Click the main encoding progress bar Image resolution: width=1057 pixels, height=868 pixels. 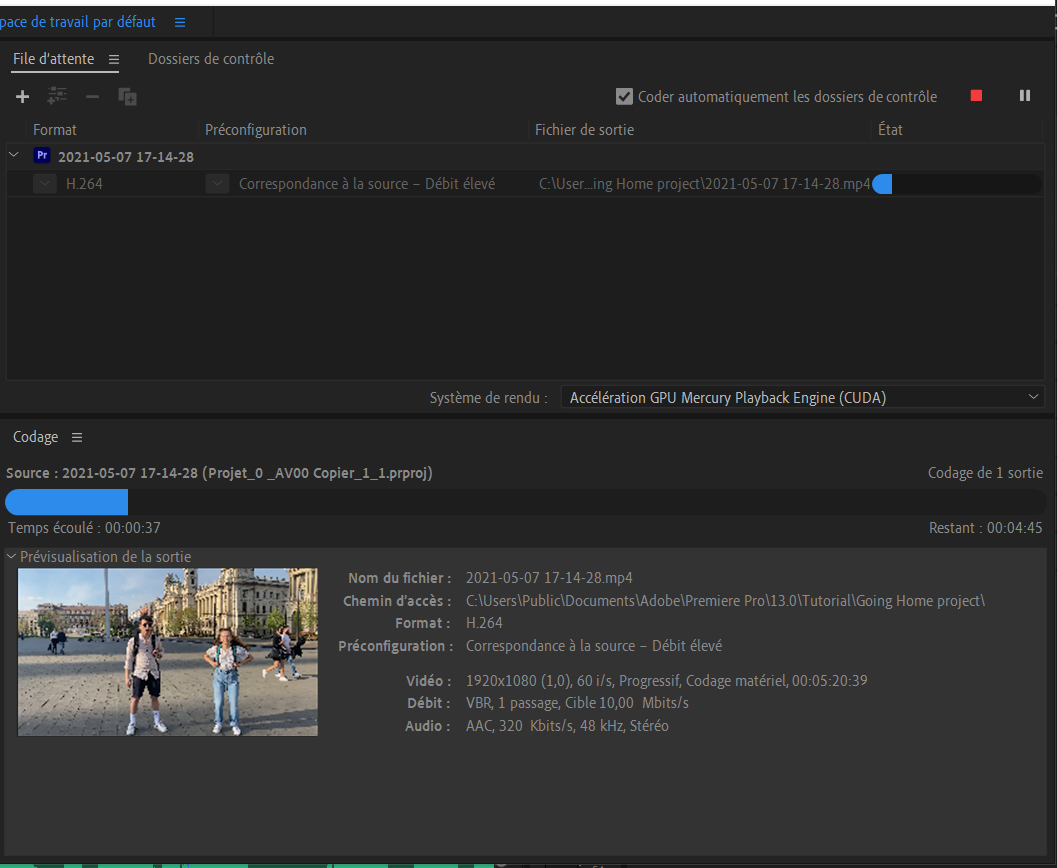click(x=526, y=502)
